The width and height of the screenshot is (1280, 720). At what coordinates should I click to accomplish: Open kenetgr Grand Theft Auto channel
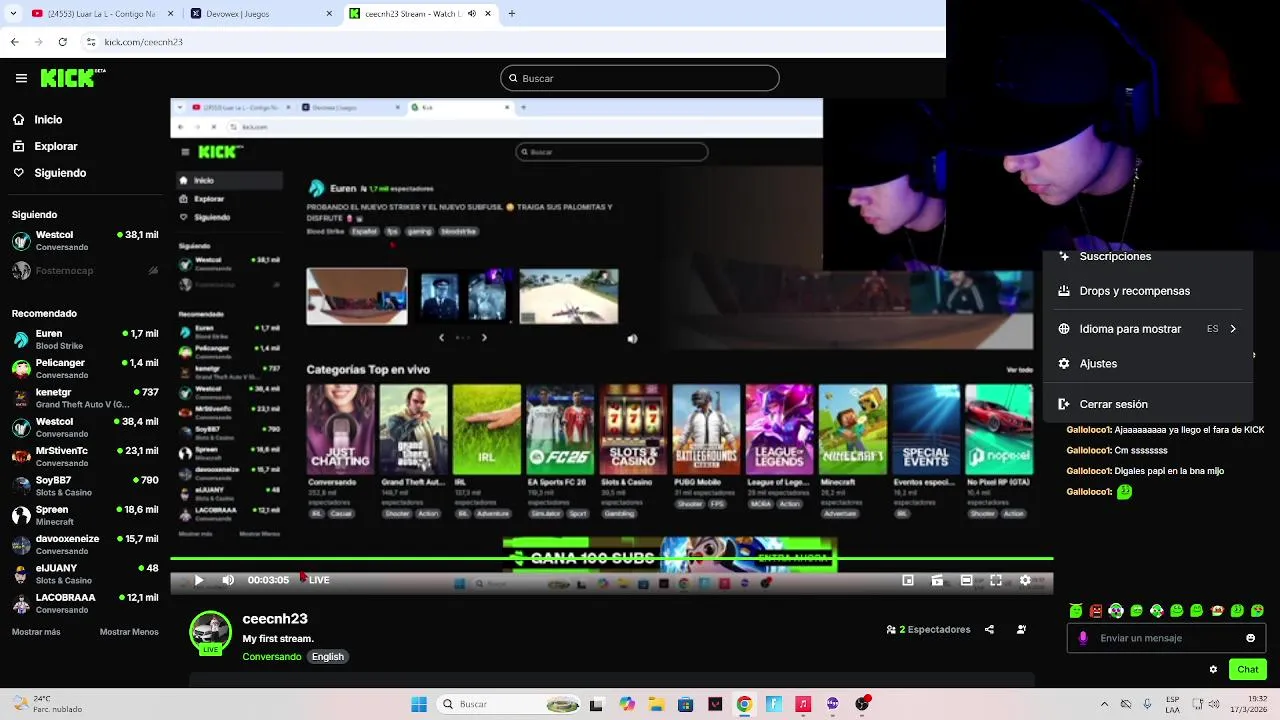coord(85,398)
